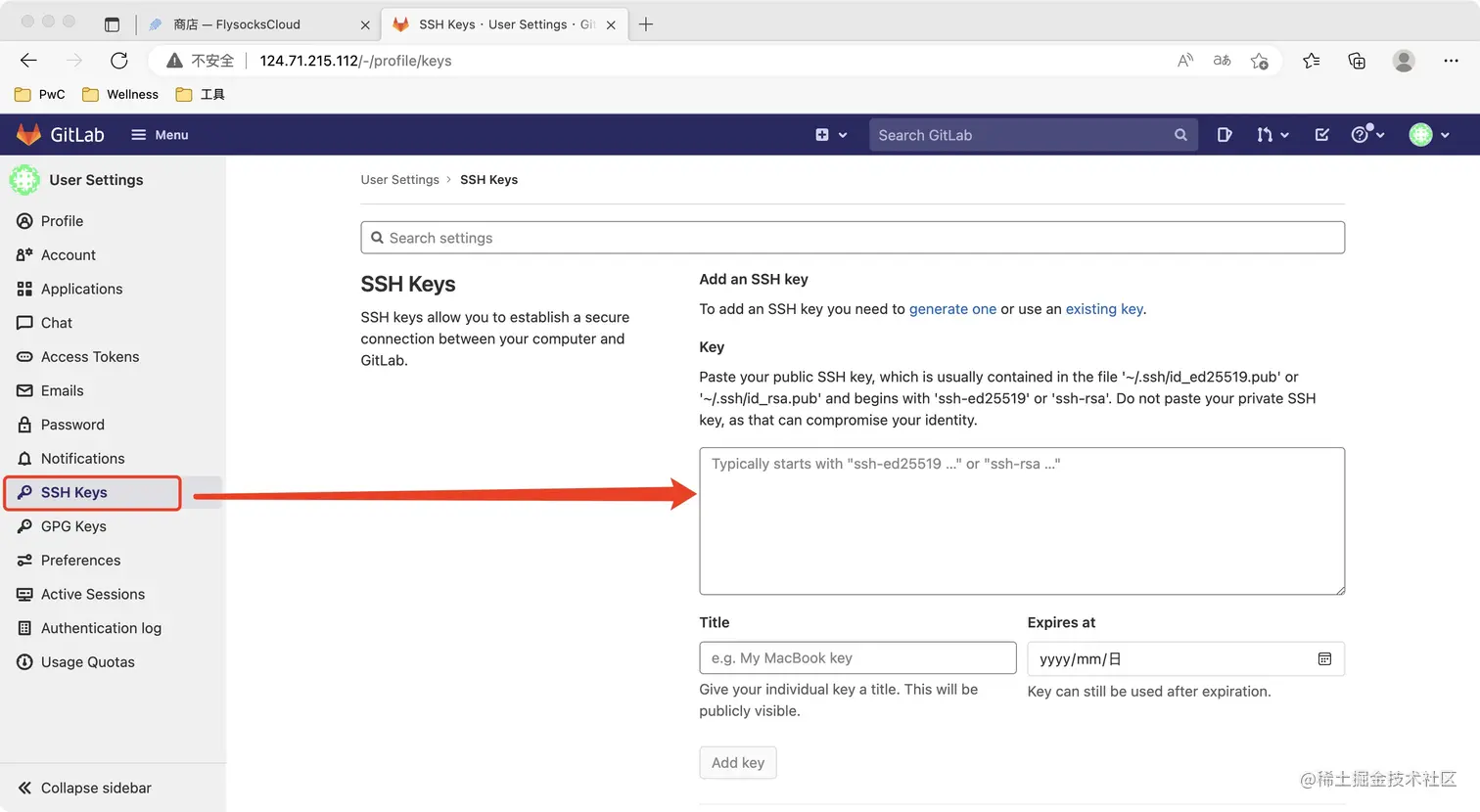Open the Help question mark dropdown

click(x=1367, y=135)
